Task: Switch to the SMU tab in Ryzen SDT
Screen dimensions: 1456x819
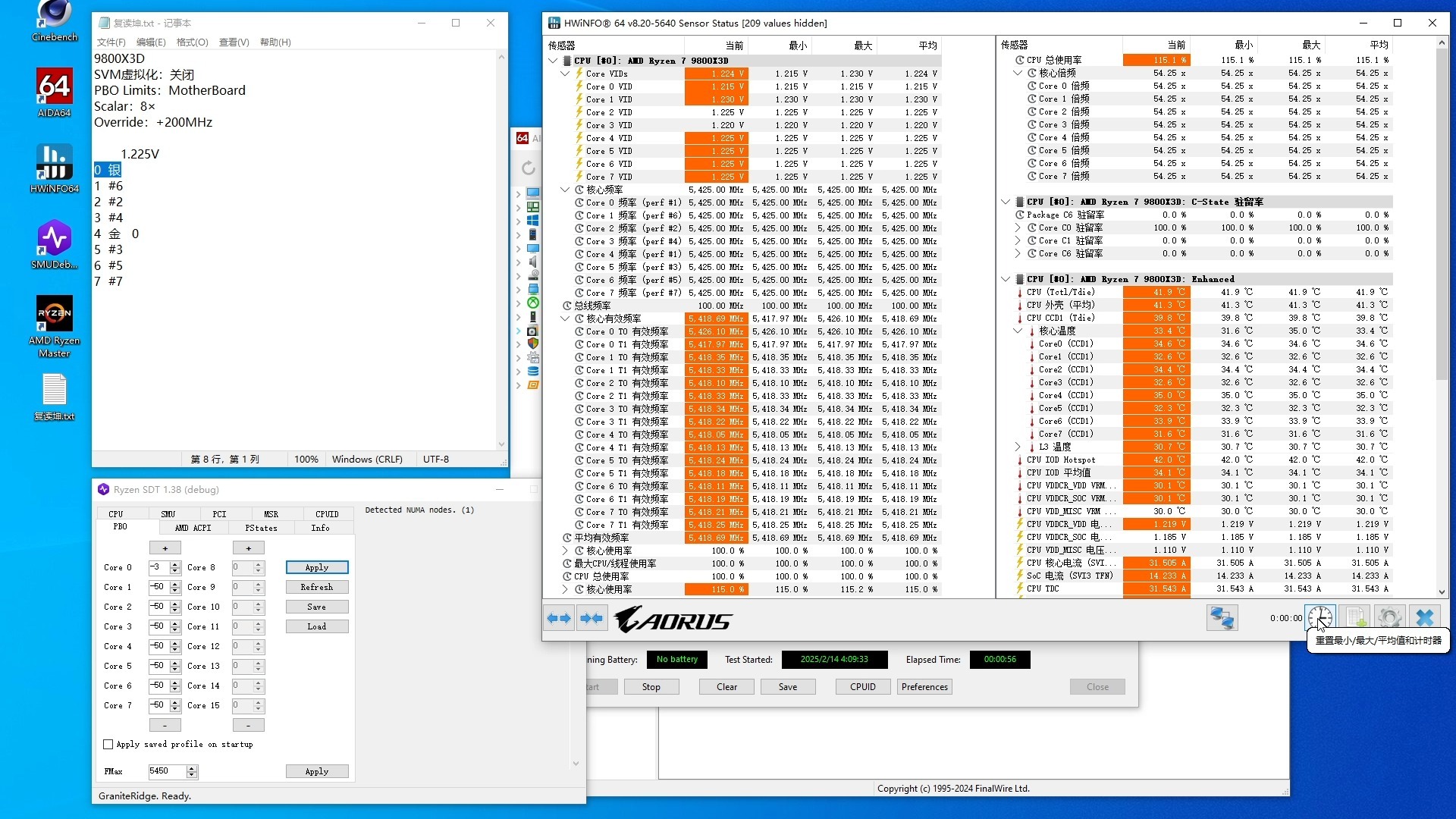Action: tap(168, 513)
